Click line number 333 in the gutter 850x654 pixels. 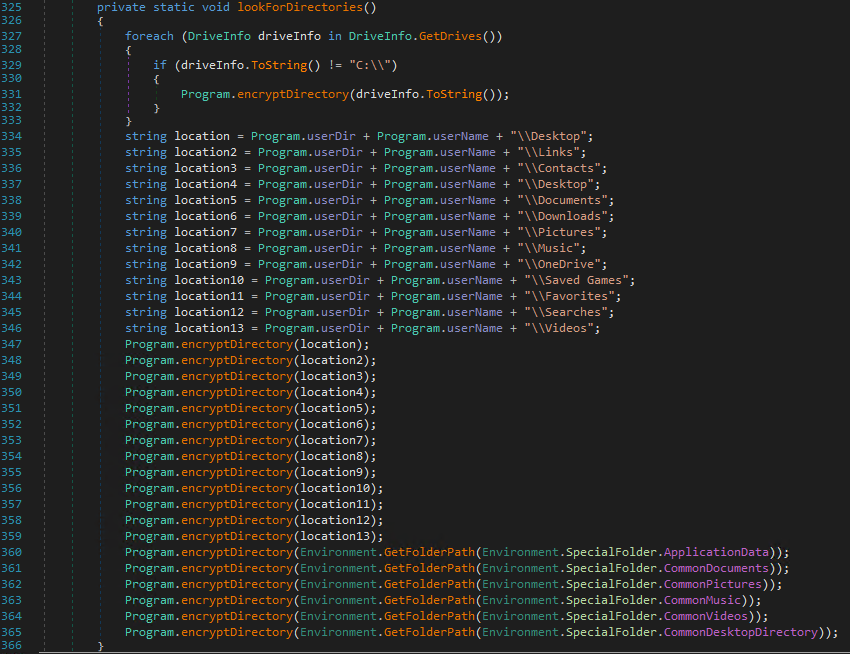(11, 120)
